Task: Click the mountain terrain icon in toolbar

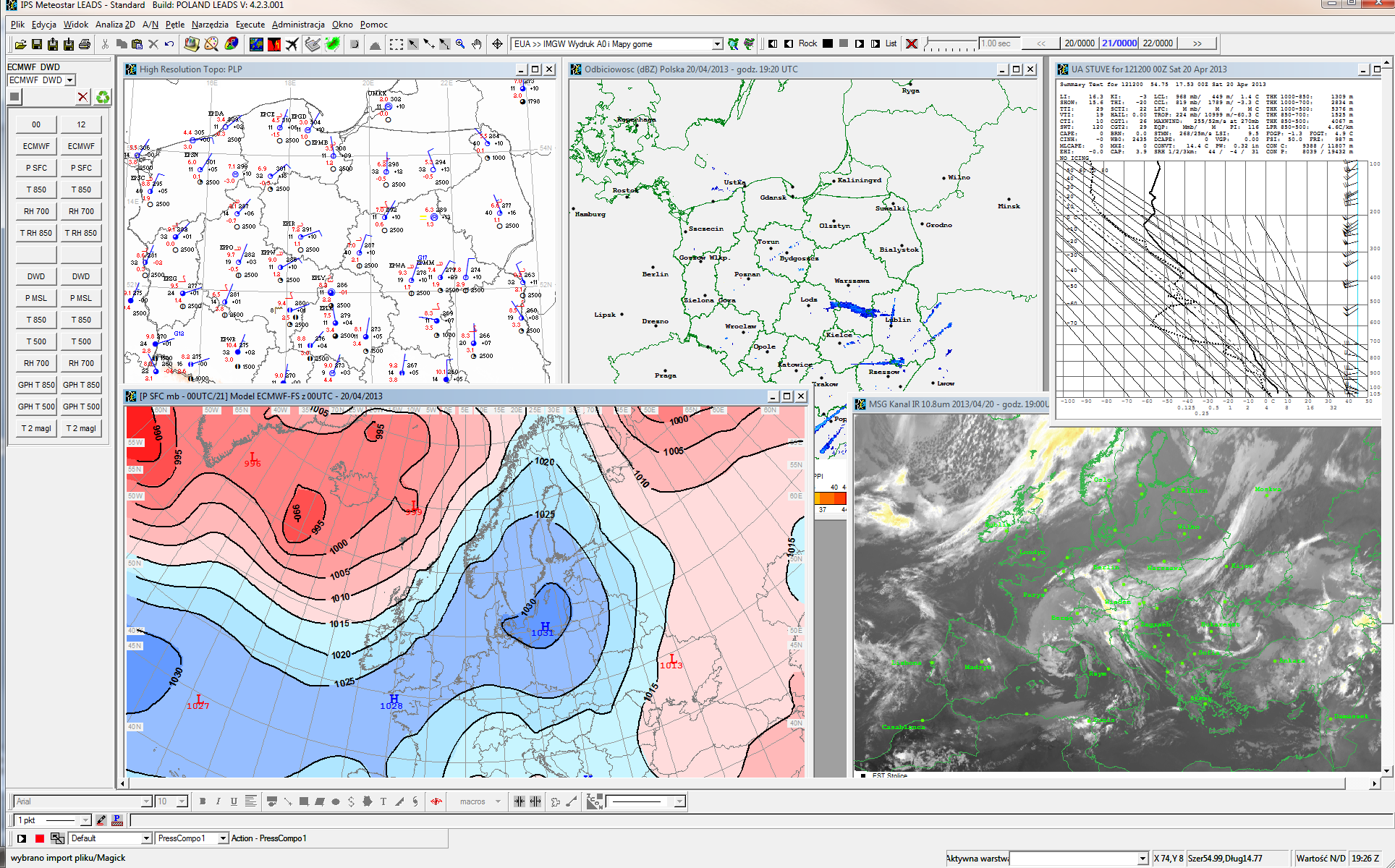Action: pyautogui.click(x=374, y=44)
